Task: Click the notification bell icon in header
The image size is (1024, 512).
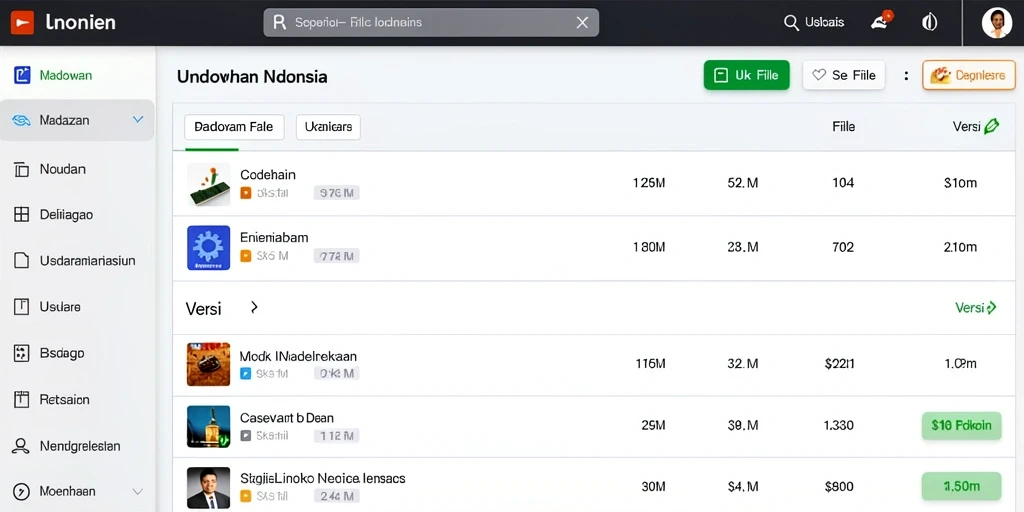Action: [881, 21]
